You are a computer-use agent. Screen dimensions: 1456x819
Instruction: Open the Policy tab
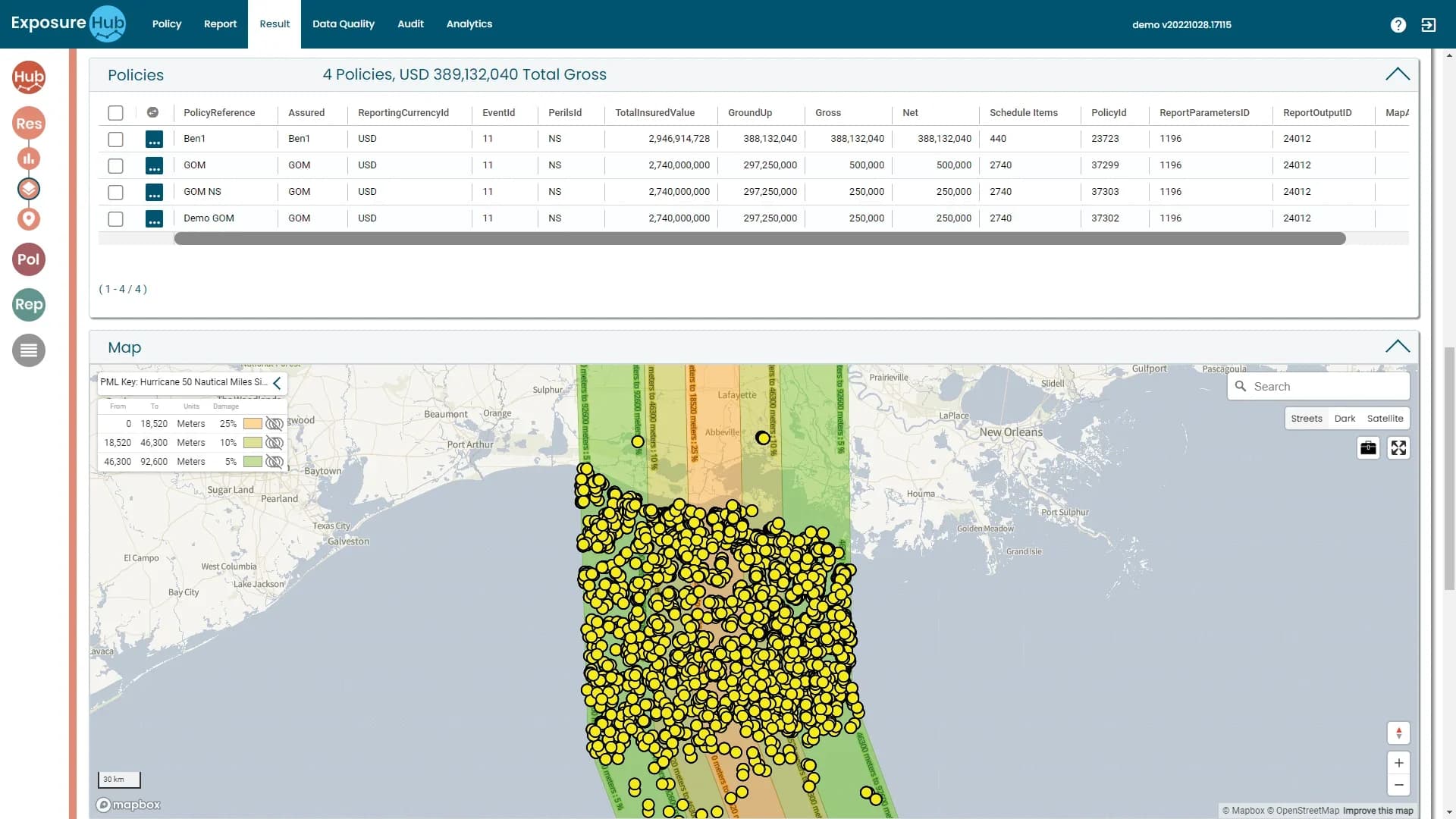pos(167,24)
